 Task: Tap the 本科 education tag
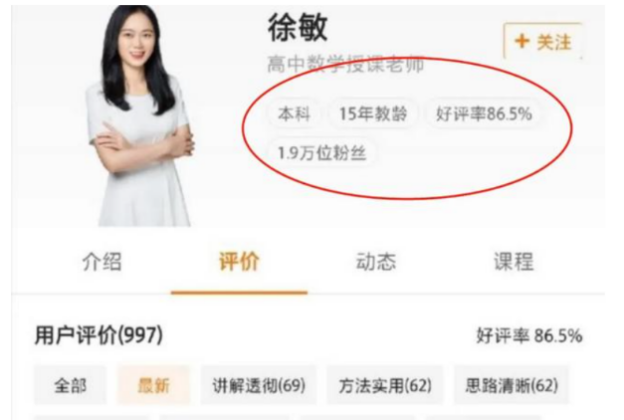(x=294, y=114)
